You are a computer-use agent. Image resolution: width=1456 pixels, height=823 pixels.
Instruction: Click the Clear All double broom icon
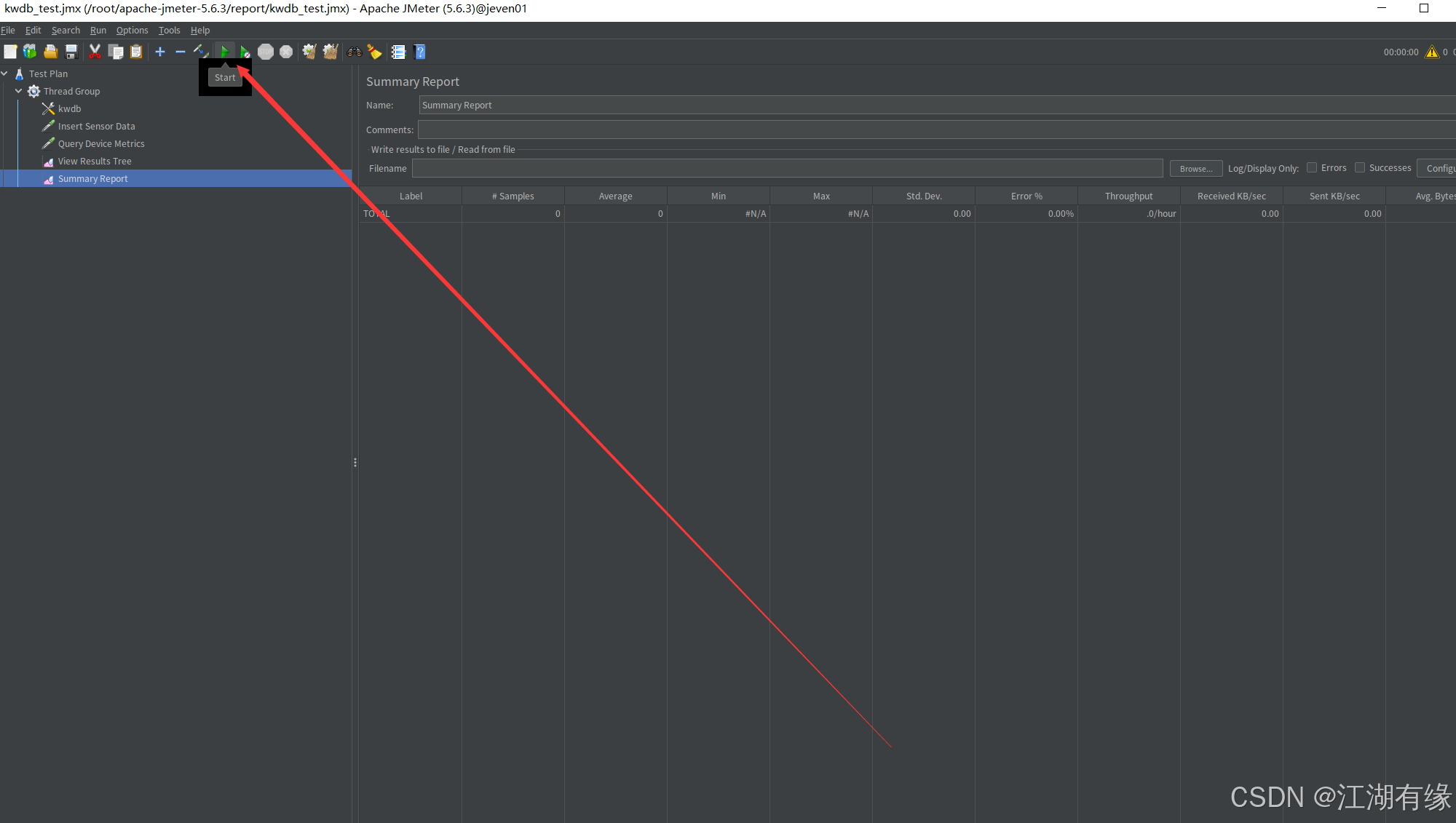click(331, 52)
